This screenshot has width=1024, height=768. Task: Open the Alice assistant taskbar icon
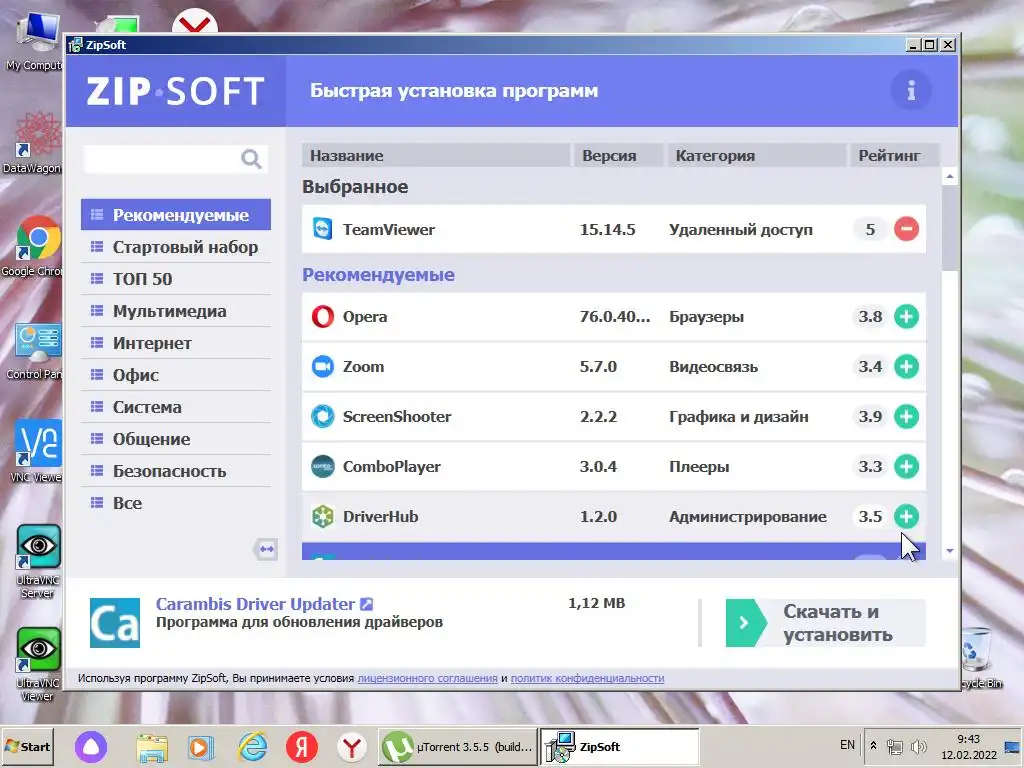(x=91, y=746)
